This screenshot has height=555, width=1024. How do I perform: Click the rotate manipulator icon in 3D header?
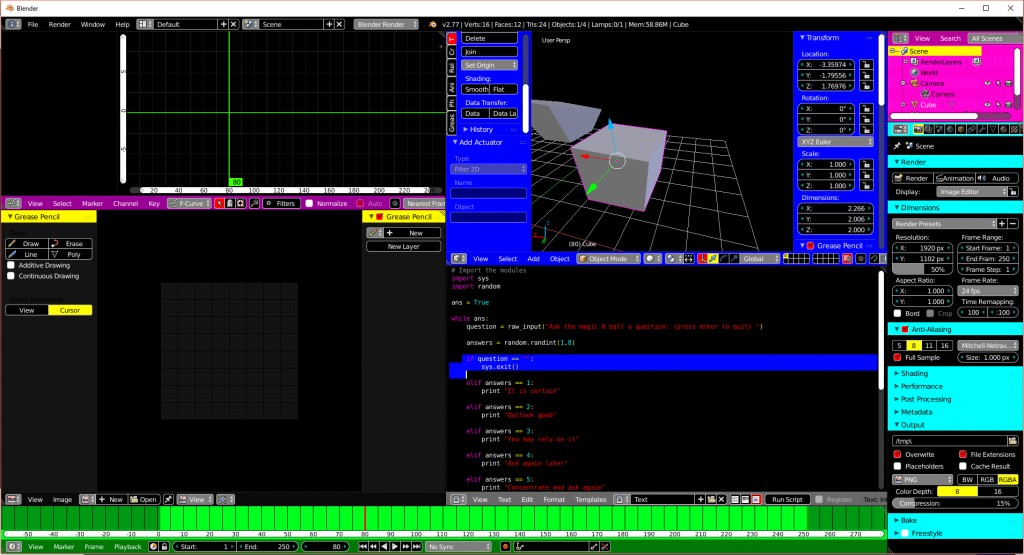tap(724, 259)
